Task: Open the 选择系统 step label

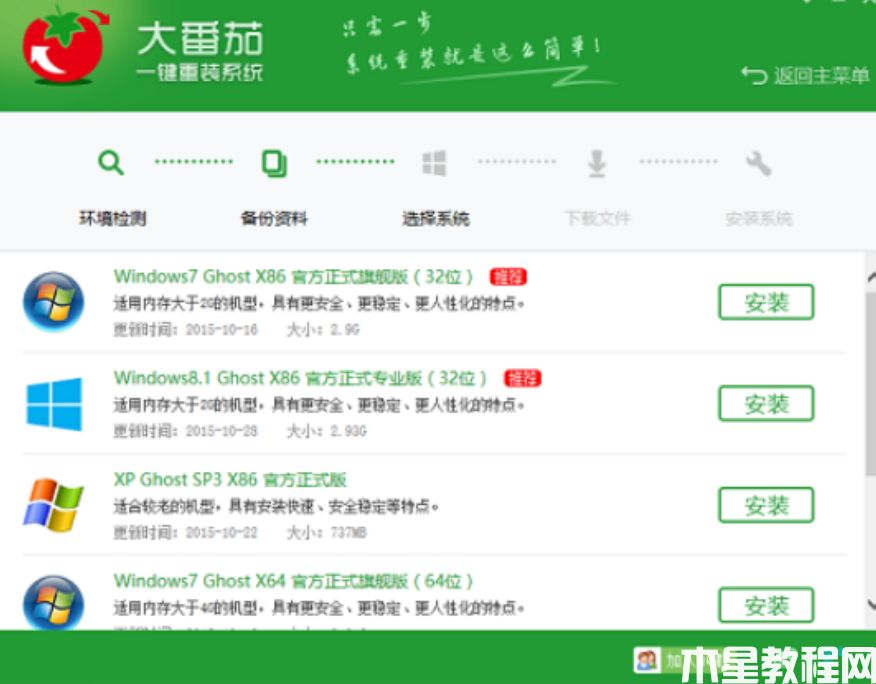Action: coord(436,218)
